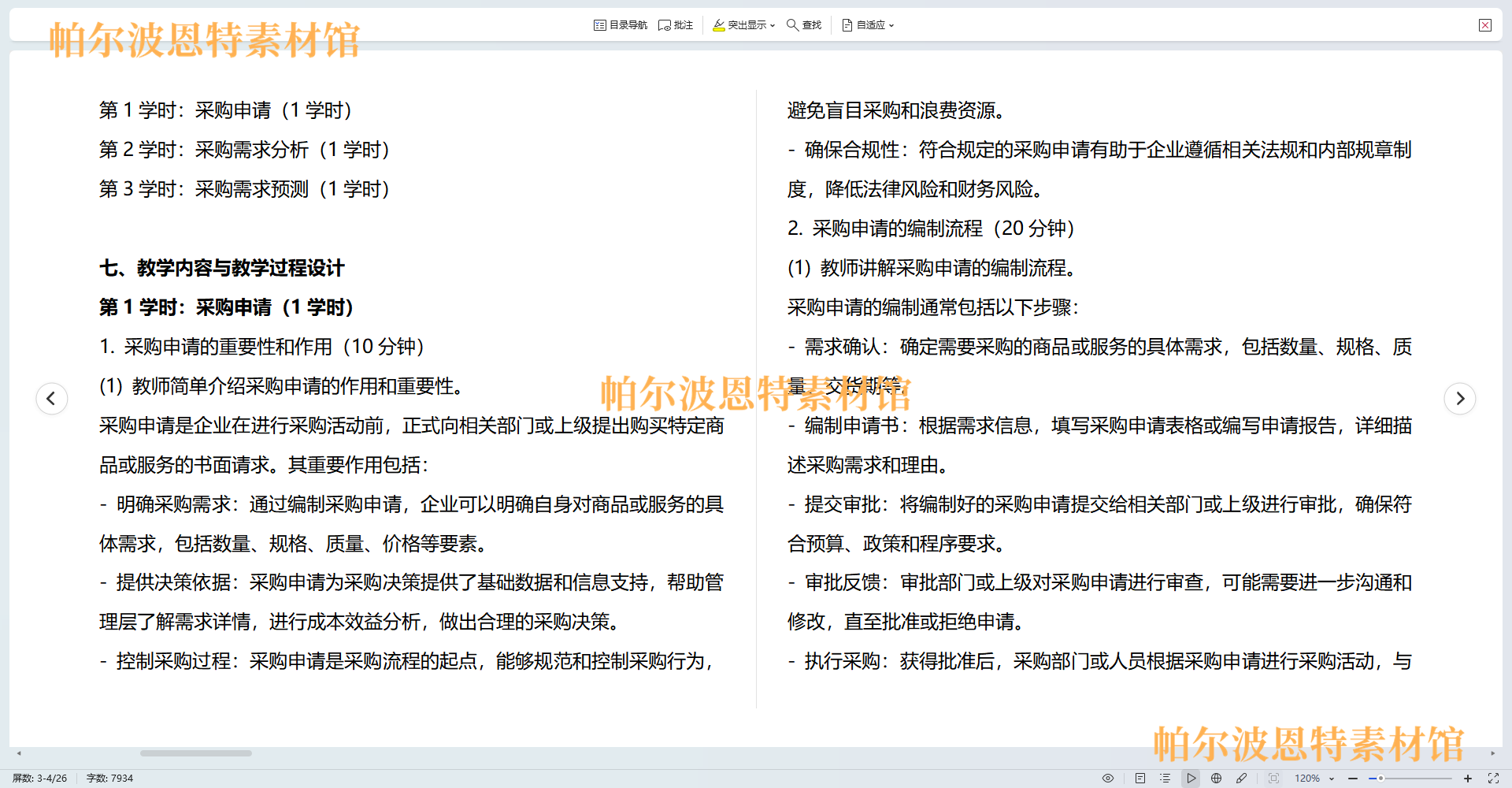The height and width of the screenshot is (788, 1512).
Task: Click bullet starting with 提供决策依据
Action: click(x=412, y=602)
